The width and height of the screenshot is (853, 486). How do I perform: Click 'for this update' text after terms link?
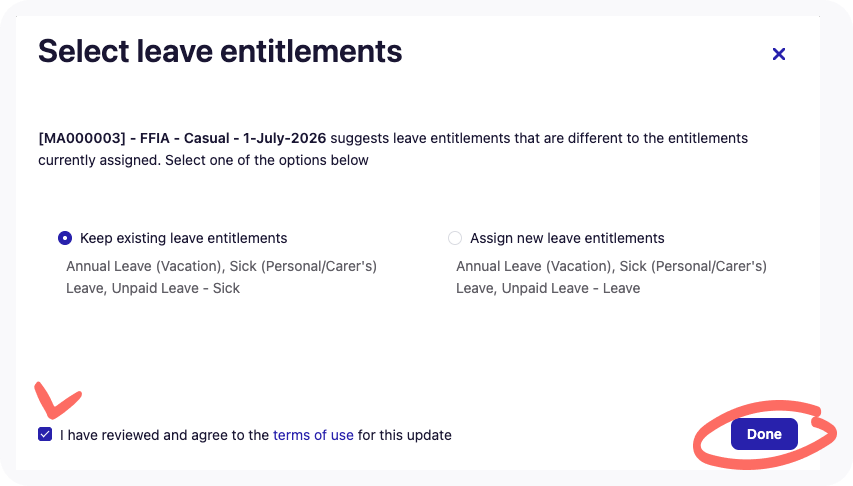(x=405, y=435)
